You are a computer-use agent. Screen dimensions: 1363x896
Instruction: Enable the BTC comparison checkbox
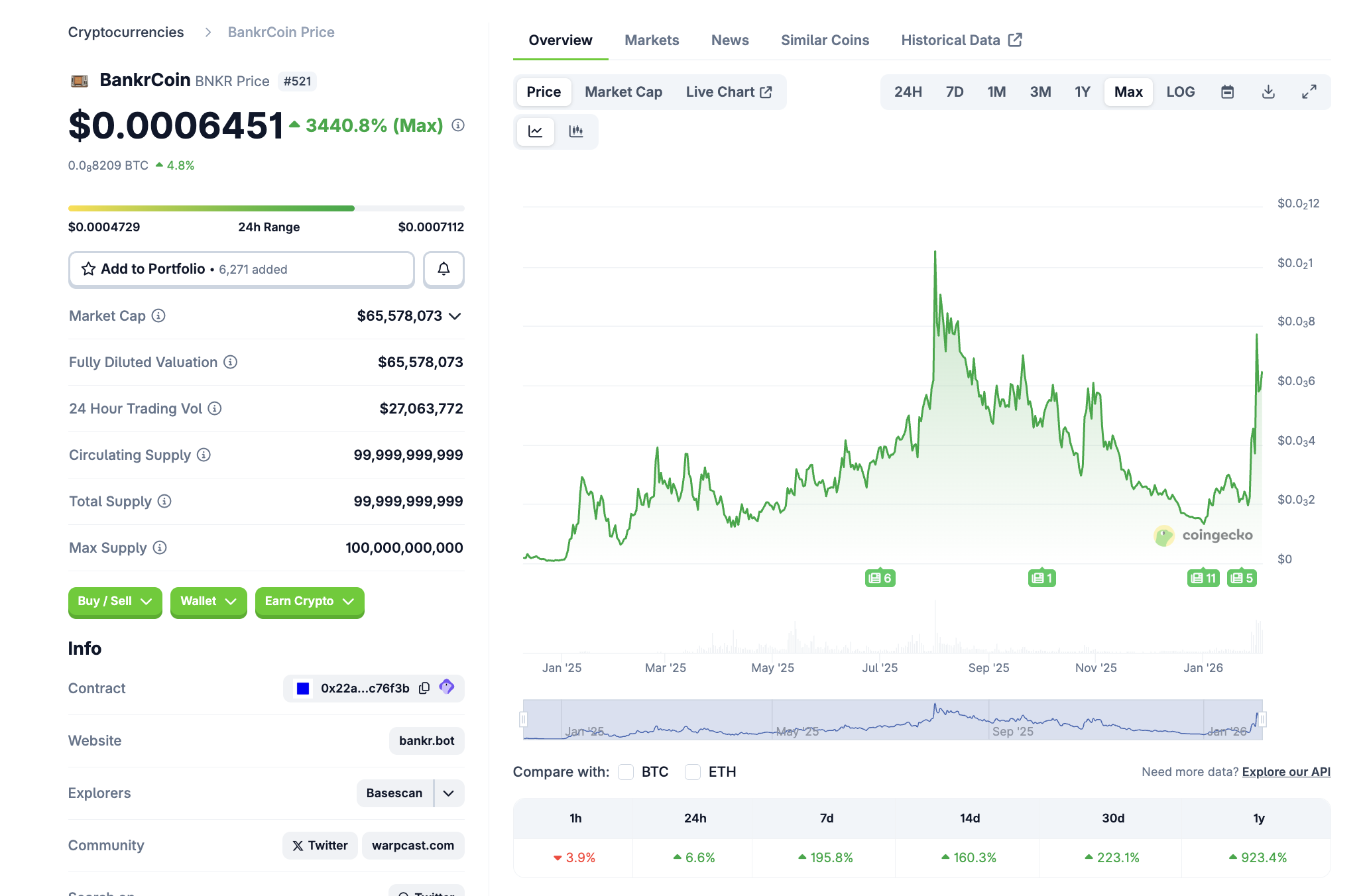click(625, 771)
